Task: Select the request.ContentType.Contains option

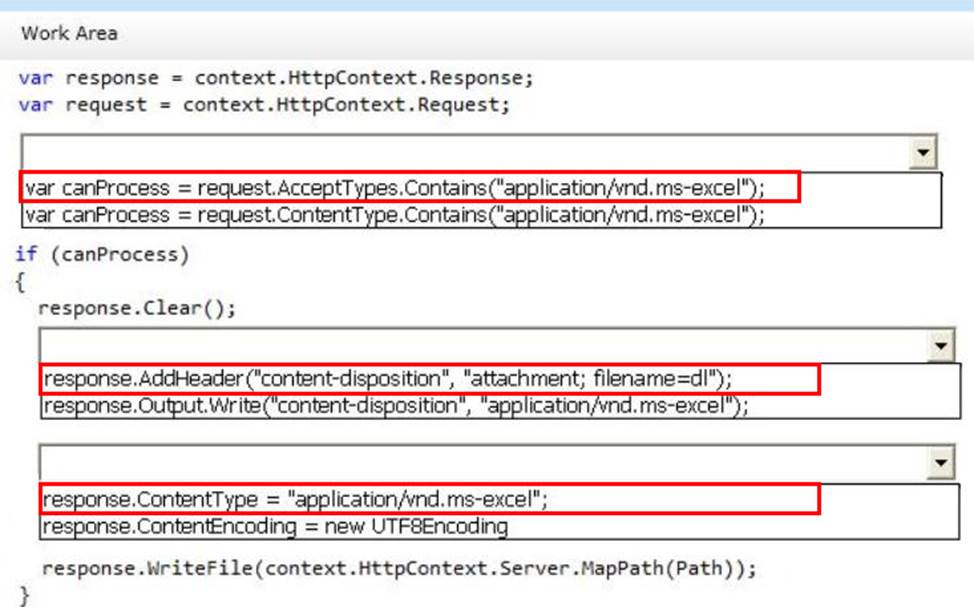Action: [x=395, y=214]
